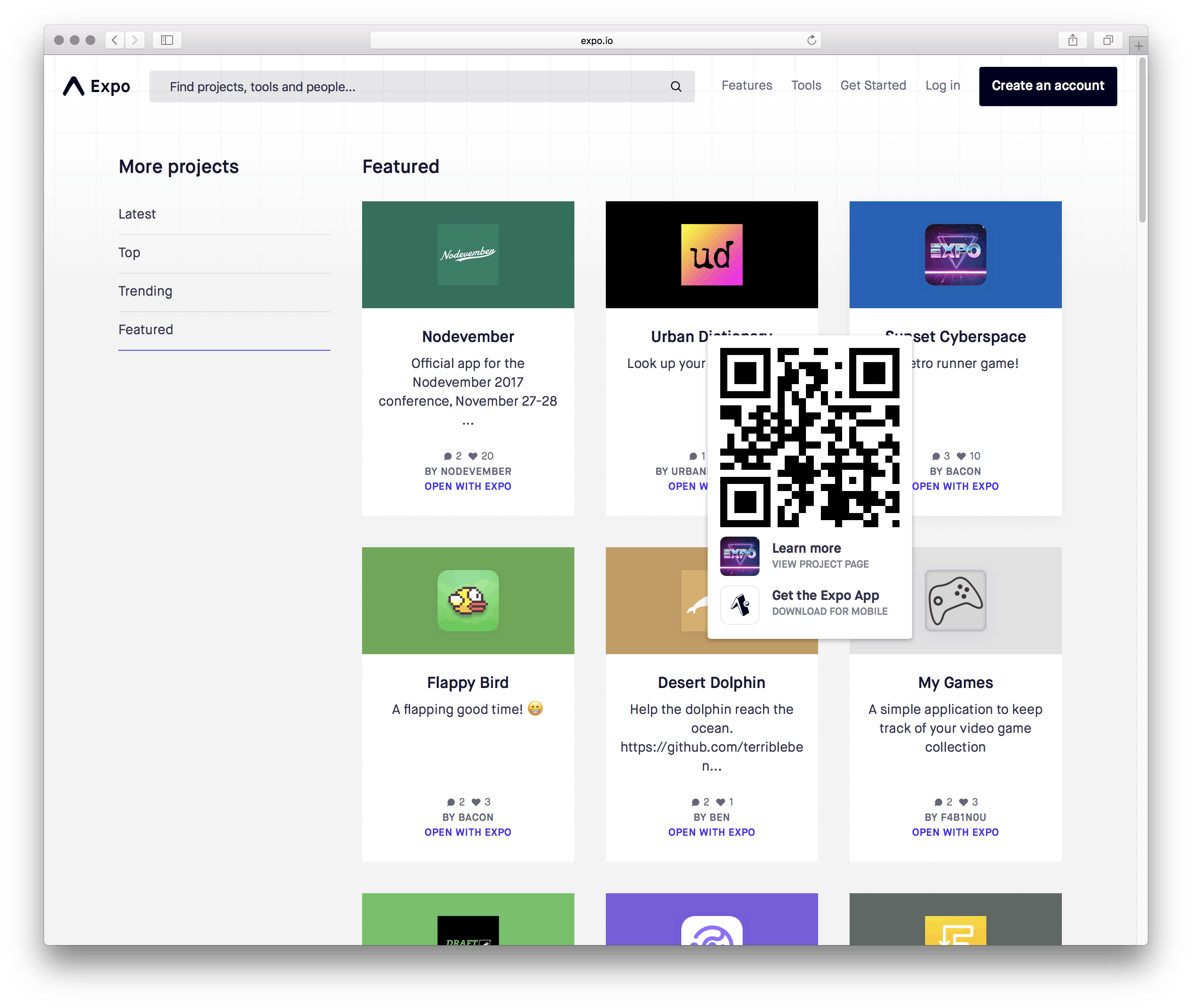Open the Features menu item
1192x1008 pixels.
746,86
